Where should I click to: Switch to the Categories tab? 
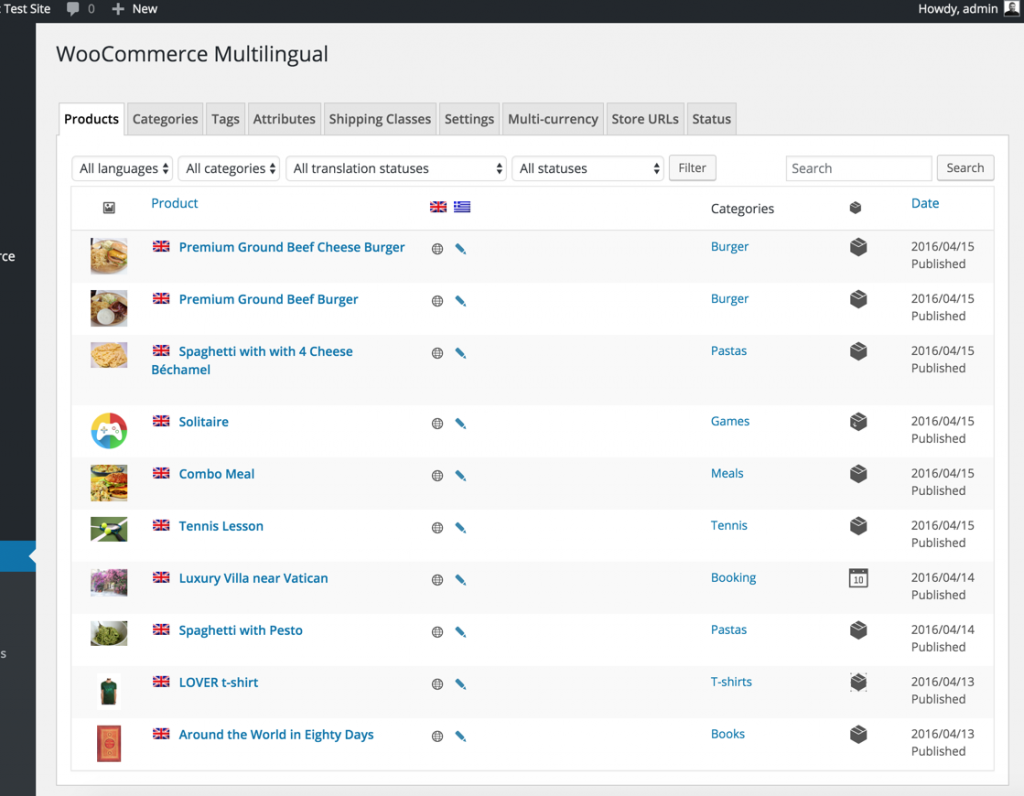tap(165, 119)
